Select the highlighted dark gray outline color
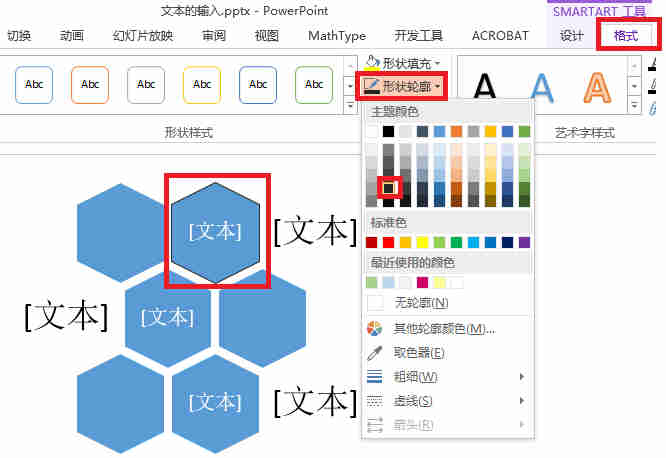This screenshot has width=666, height=458. [x=389, y=188]
